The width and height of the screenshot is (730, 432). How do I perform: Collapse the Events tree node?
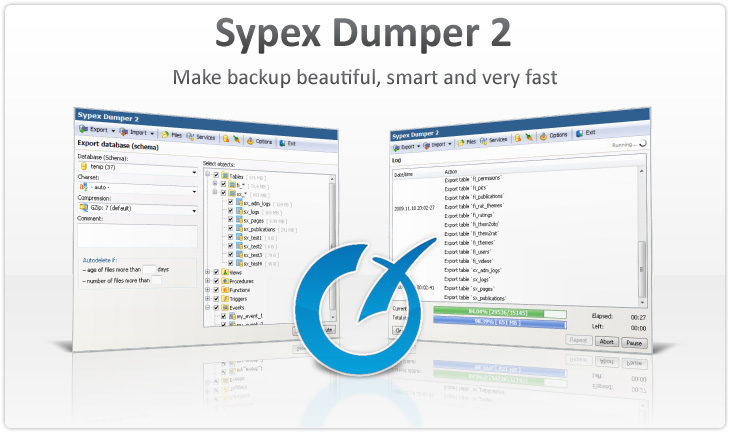click(x=208, y=307)
